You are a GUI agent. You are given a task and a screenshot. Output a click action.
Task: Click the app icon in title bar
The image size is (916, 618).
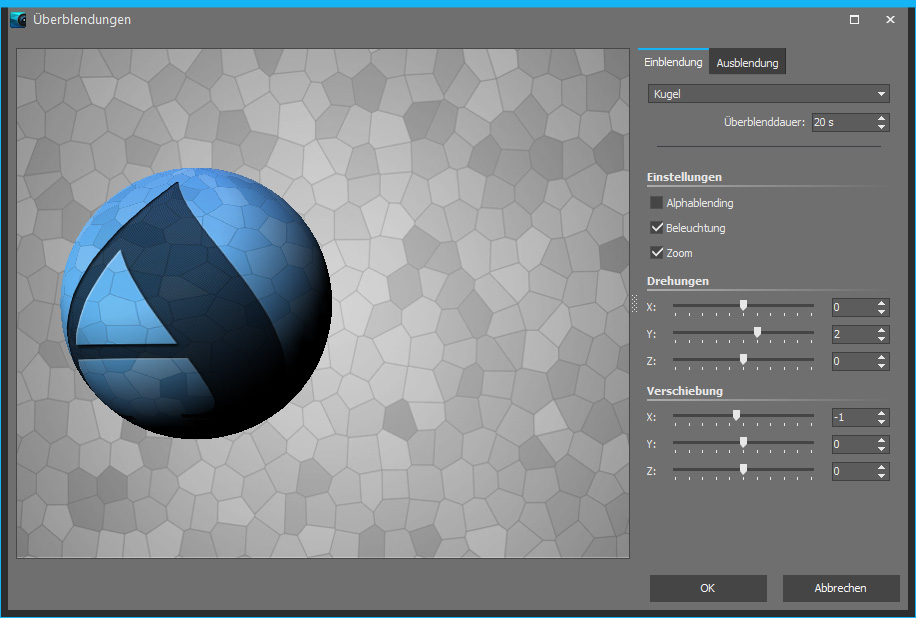coord(18,19)
